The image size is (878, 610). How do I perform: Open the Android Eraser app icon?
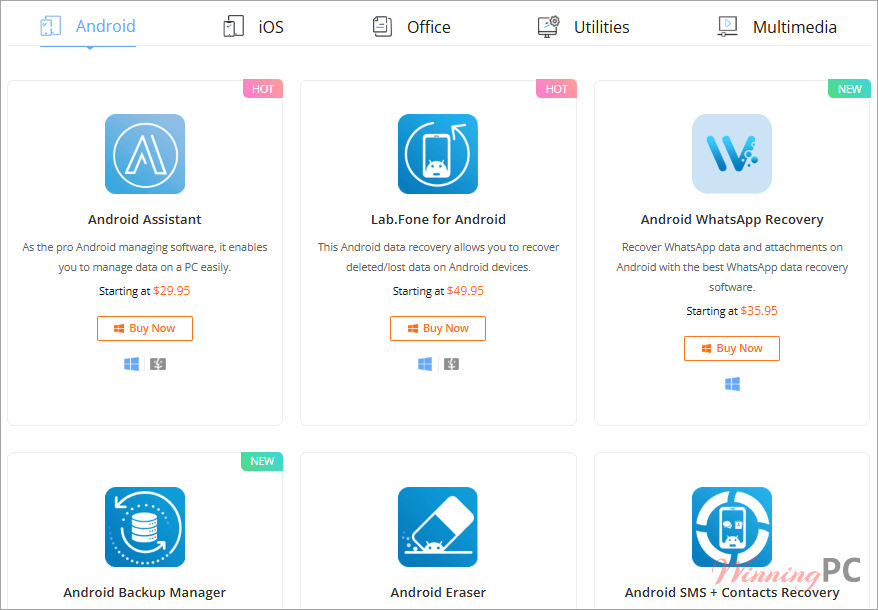[438, 527]
